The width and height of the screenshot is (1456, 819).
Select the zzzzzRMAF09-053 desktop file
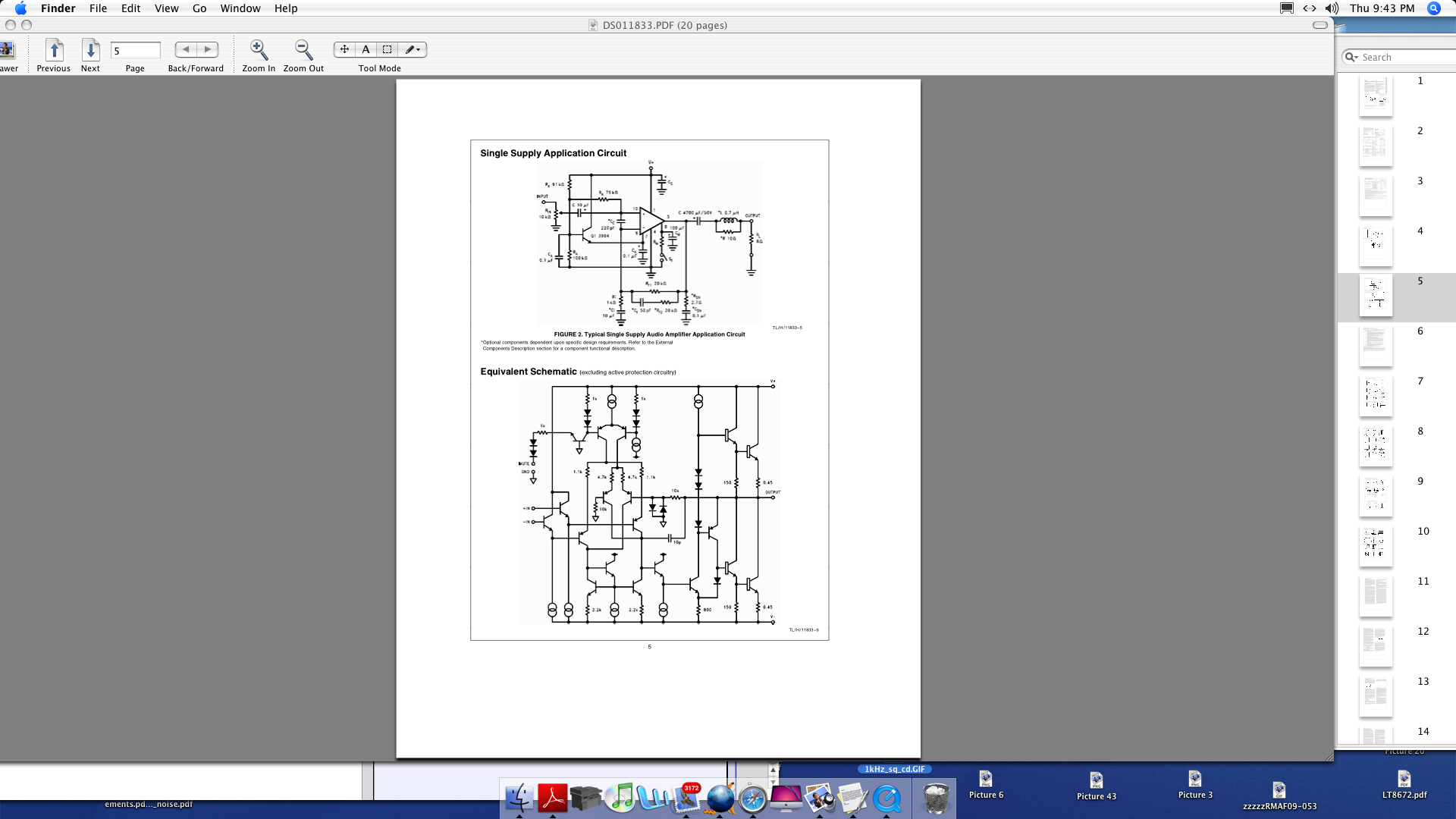point(1279,796)
